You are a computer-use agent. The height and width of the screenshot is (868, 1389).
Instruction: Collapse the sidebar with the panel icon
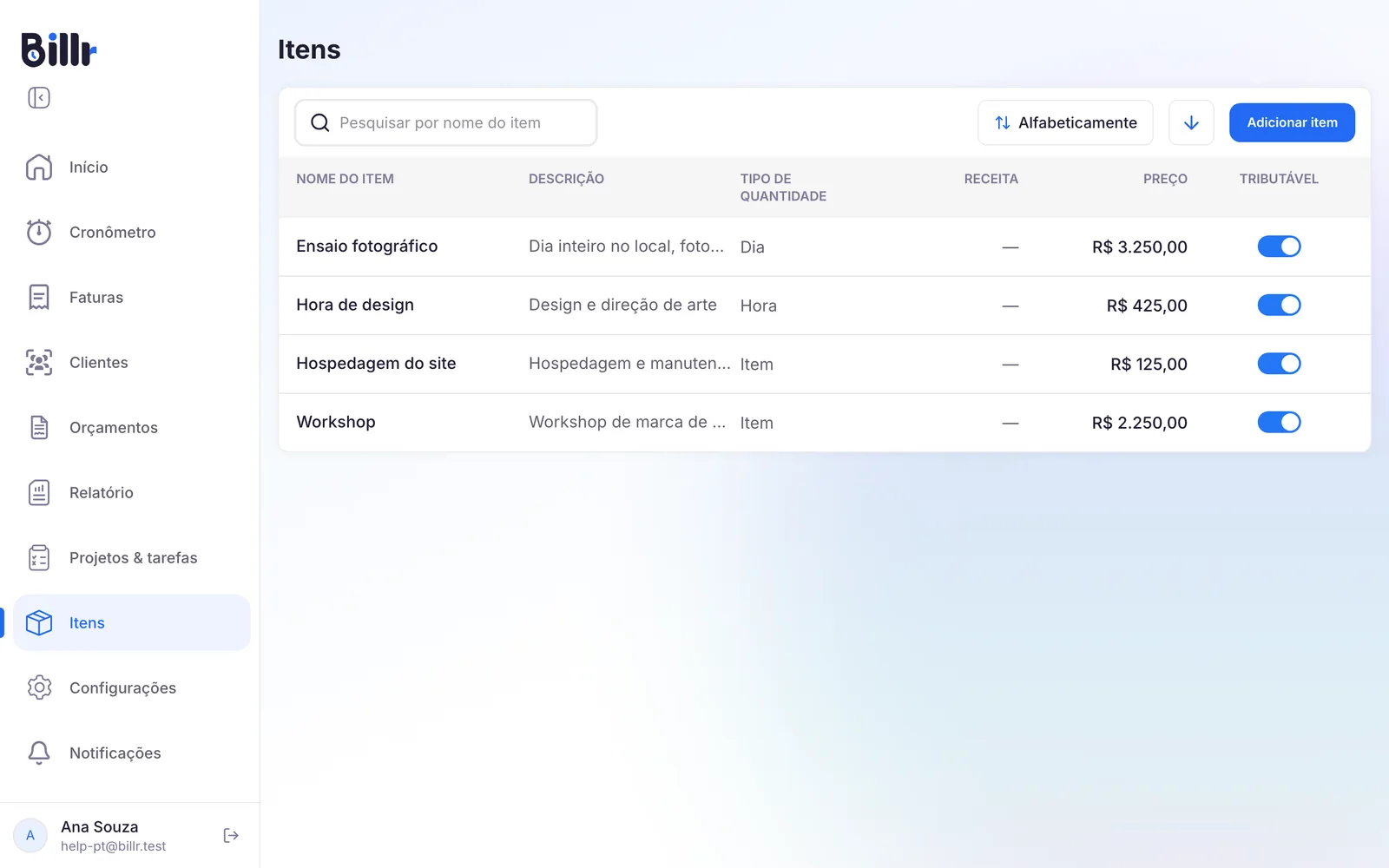click(x=39, y=97)
